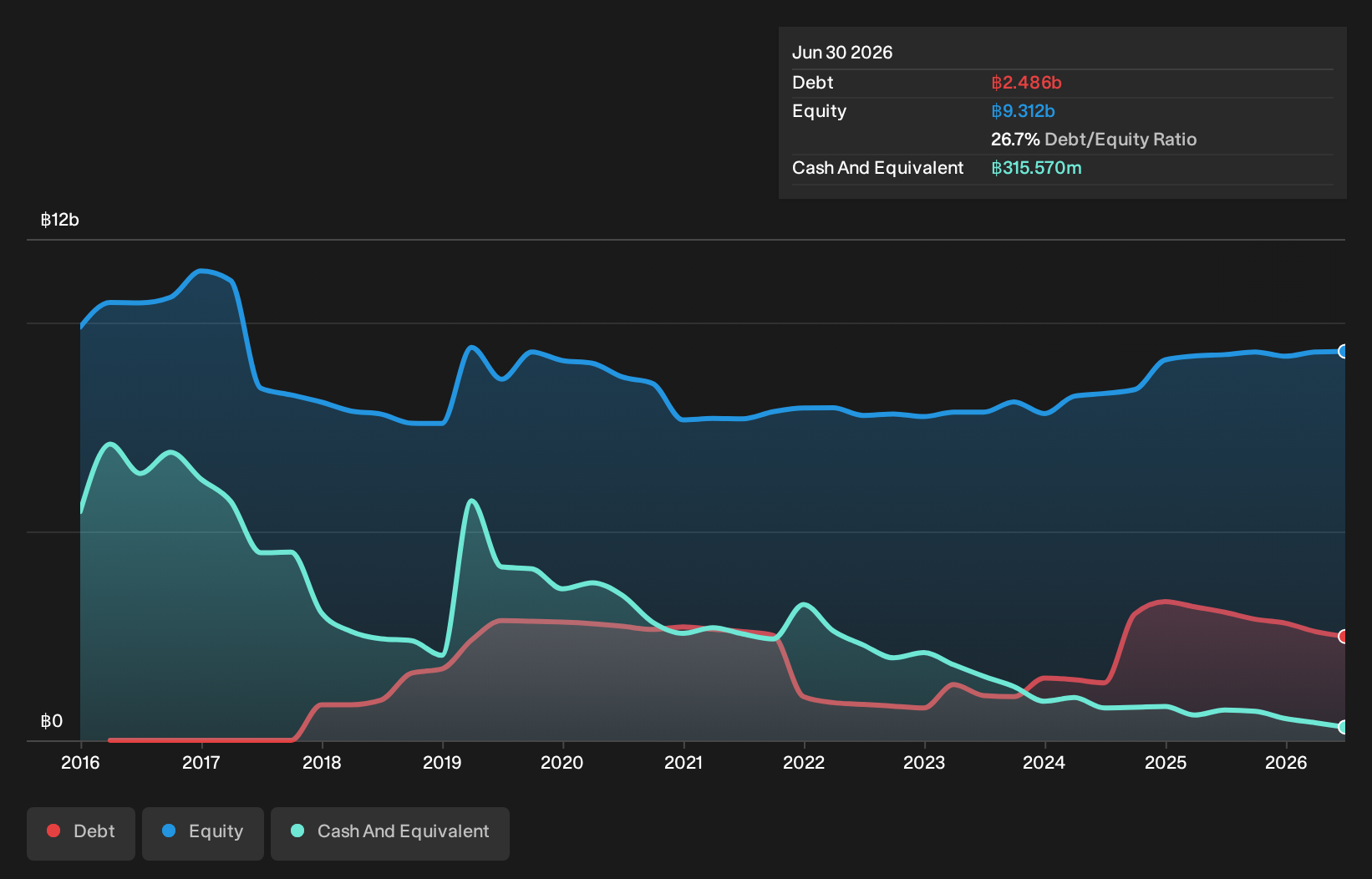Select the 2018 x-axis label
The width and height of the screenshot is (1372, 879).
322,762
